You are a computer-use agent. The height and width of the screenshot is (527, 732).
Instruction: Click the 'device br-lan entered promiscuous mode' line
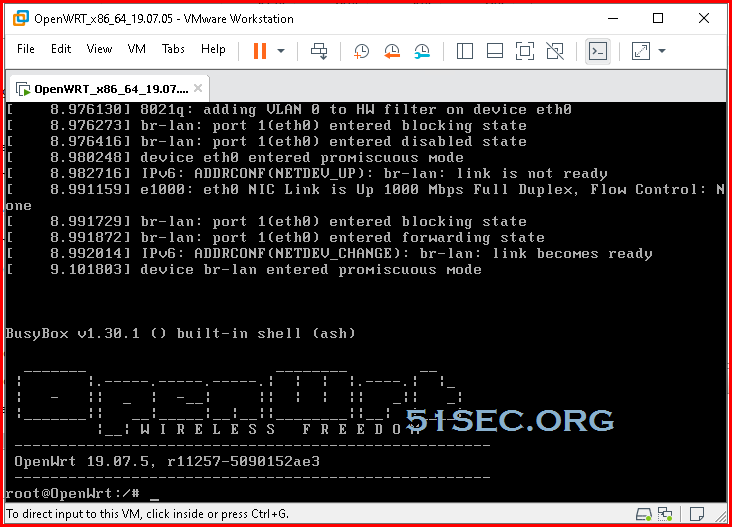244,270
